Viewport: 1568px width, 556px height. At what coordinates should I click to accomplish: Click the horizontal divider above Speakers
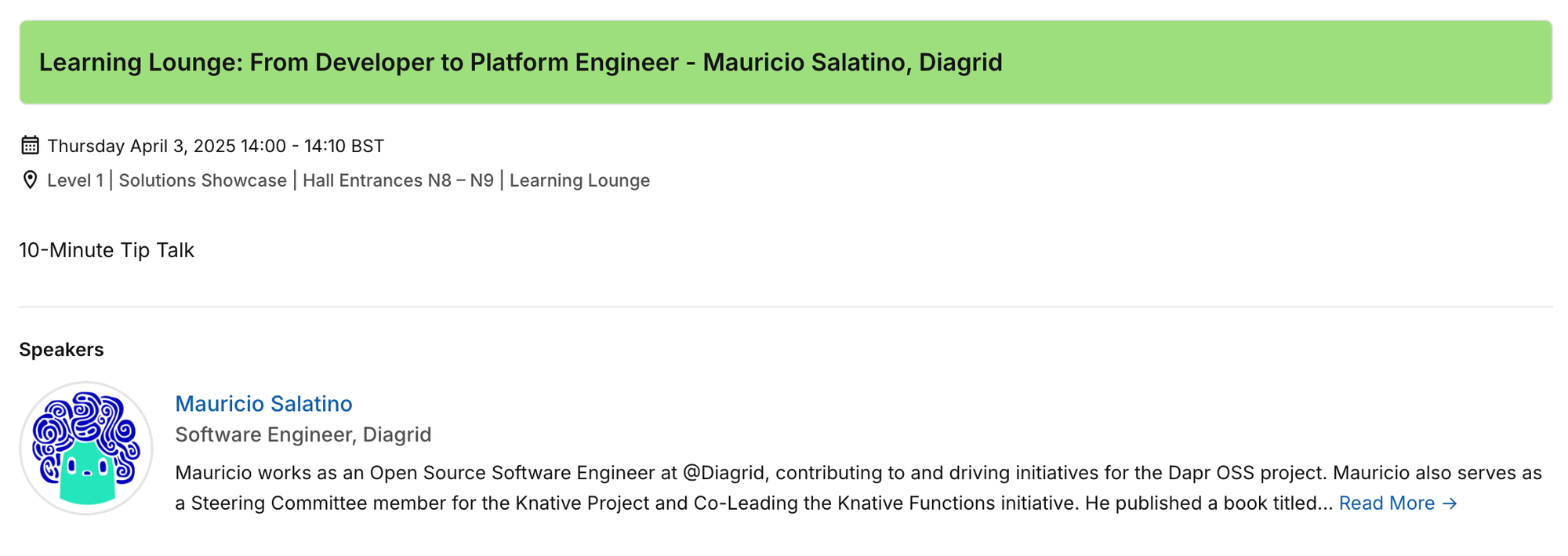click(x=786, y=307)
